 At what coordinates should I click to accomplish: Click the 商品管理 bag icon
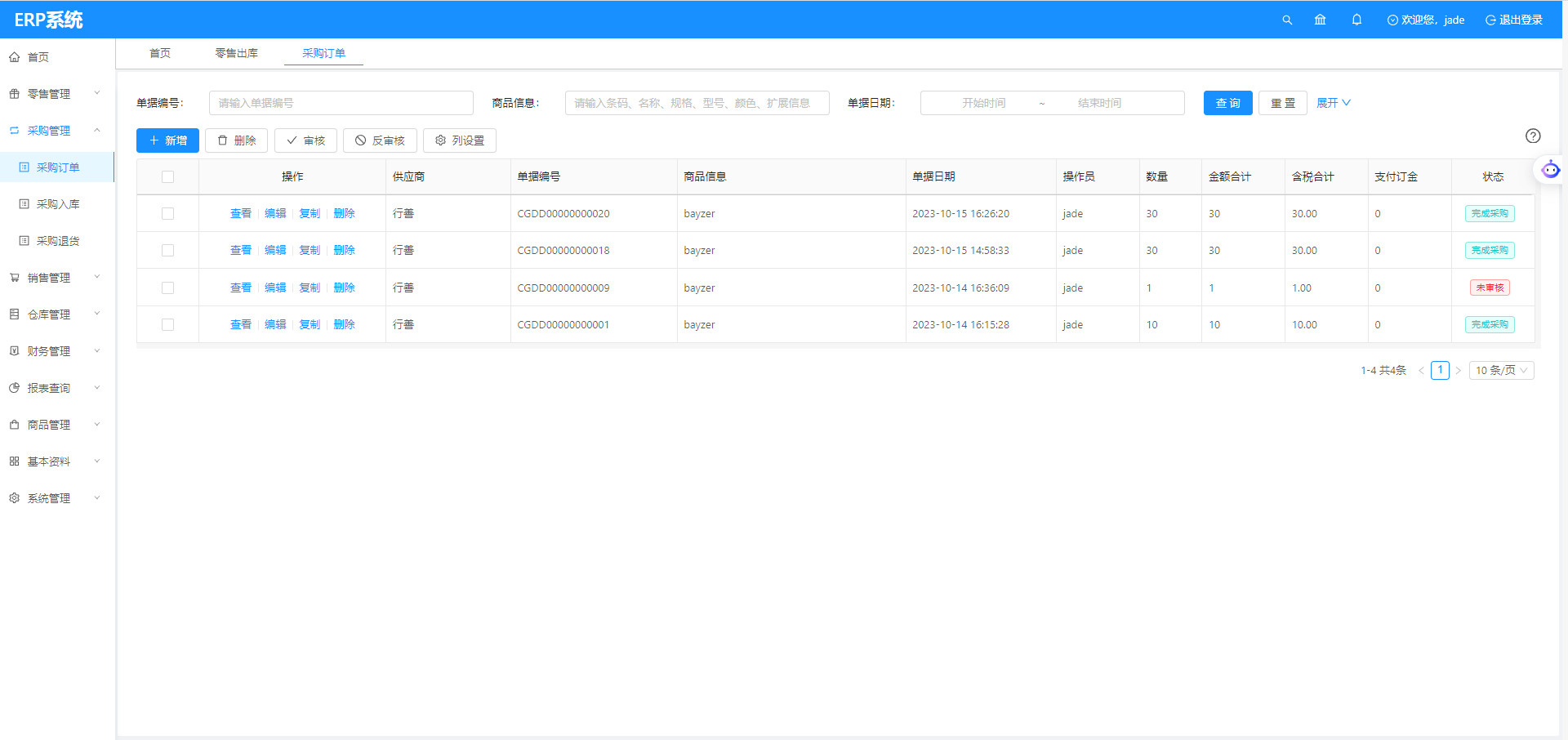[14, 425]
